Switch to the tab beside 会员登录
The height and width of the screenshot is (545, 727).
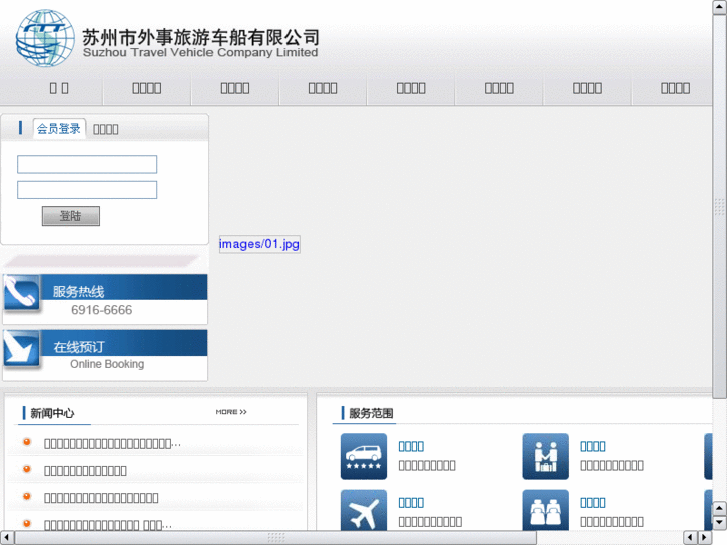coord(106,129)
